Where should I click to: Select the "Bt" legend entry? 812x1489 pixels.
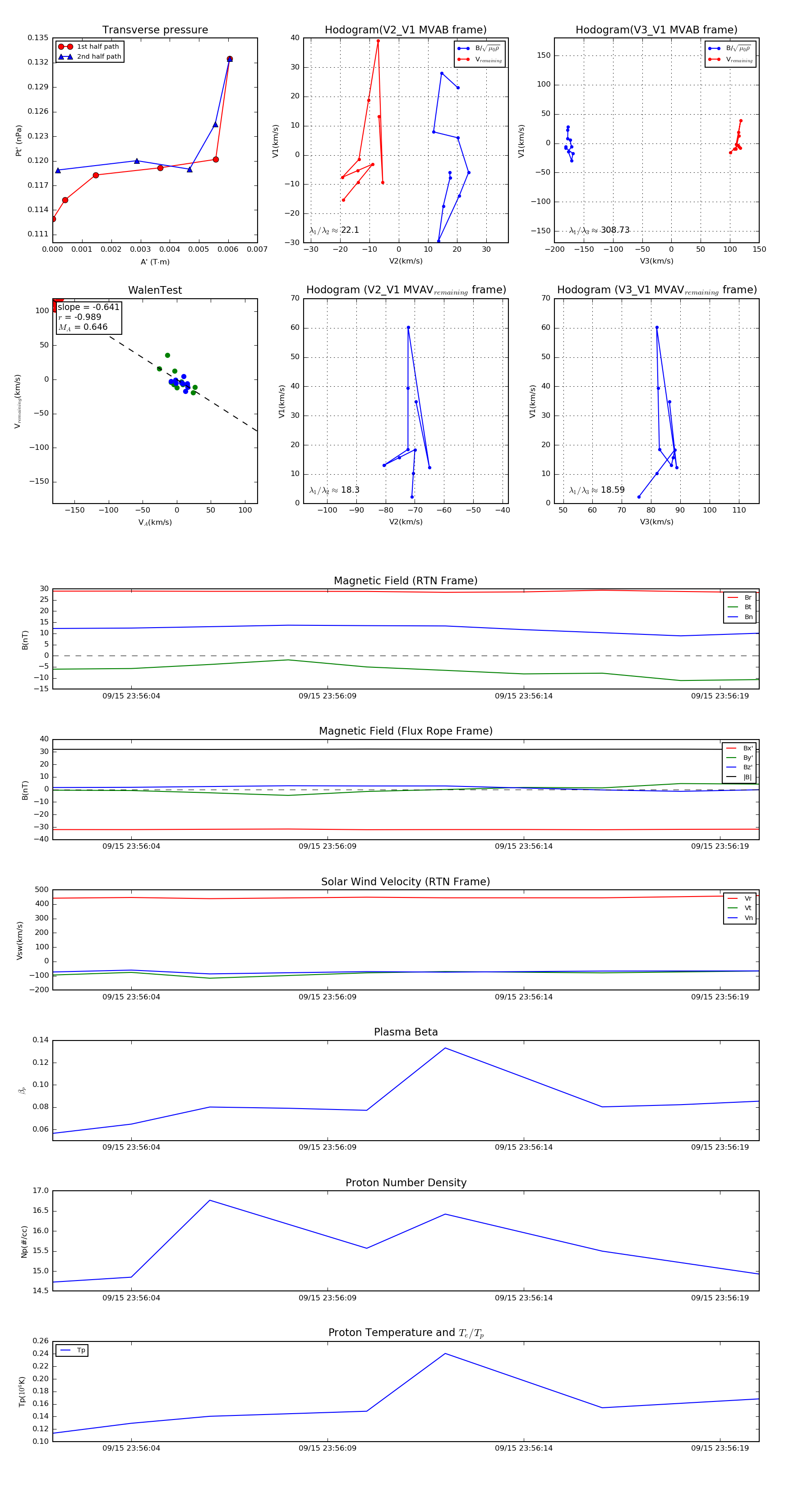point(740,607)
